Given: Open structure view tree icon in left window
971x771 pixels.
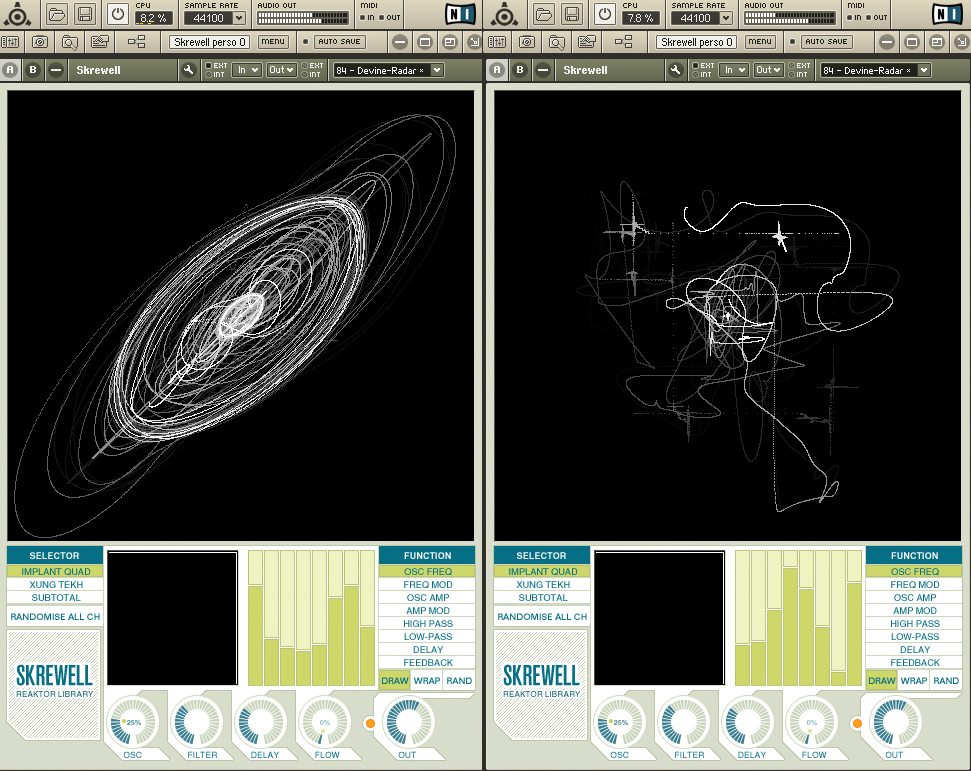Looking at the screenshot, I should (136, 42).
